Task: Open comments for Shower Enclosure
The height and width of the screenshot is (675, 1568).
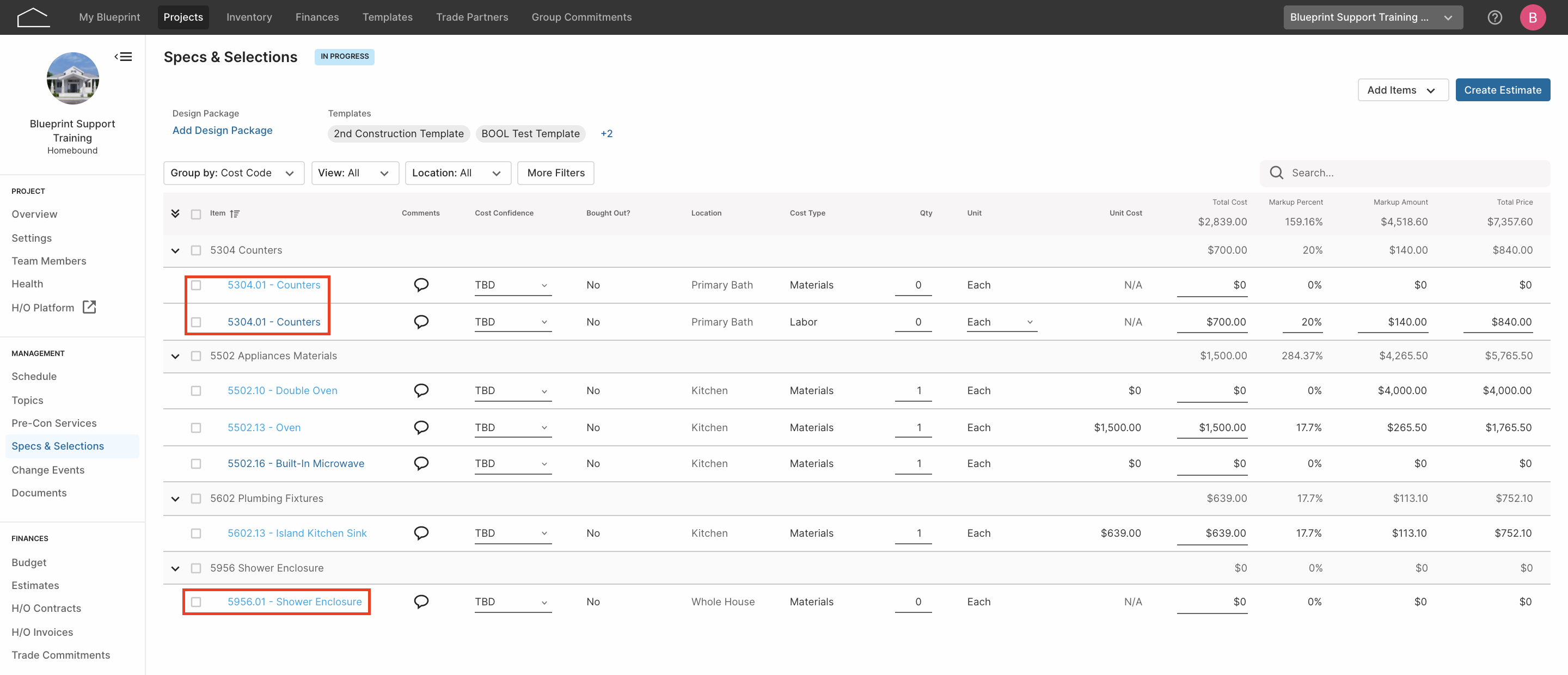Action: (x=421, y=602)
